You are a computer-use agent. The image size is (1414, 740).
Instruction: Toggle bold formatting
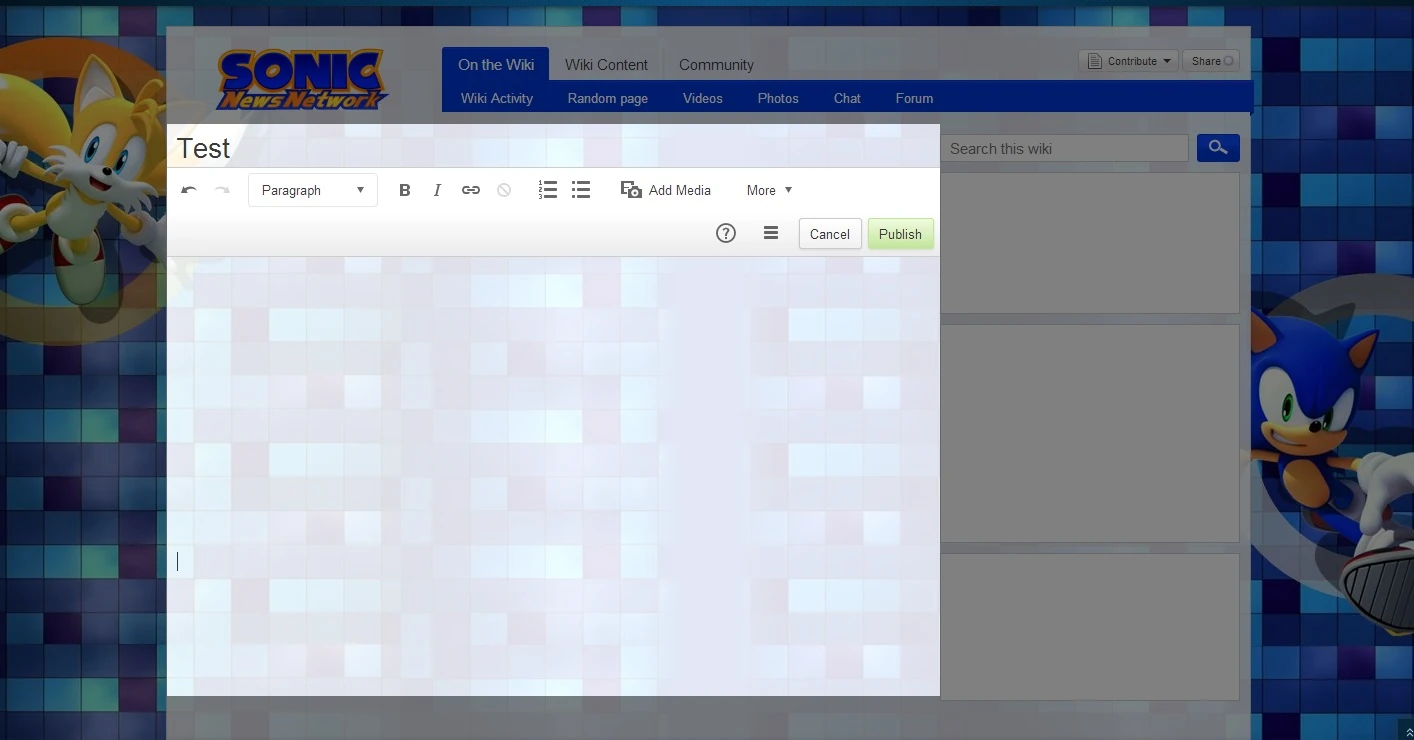coord(405,190)
